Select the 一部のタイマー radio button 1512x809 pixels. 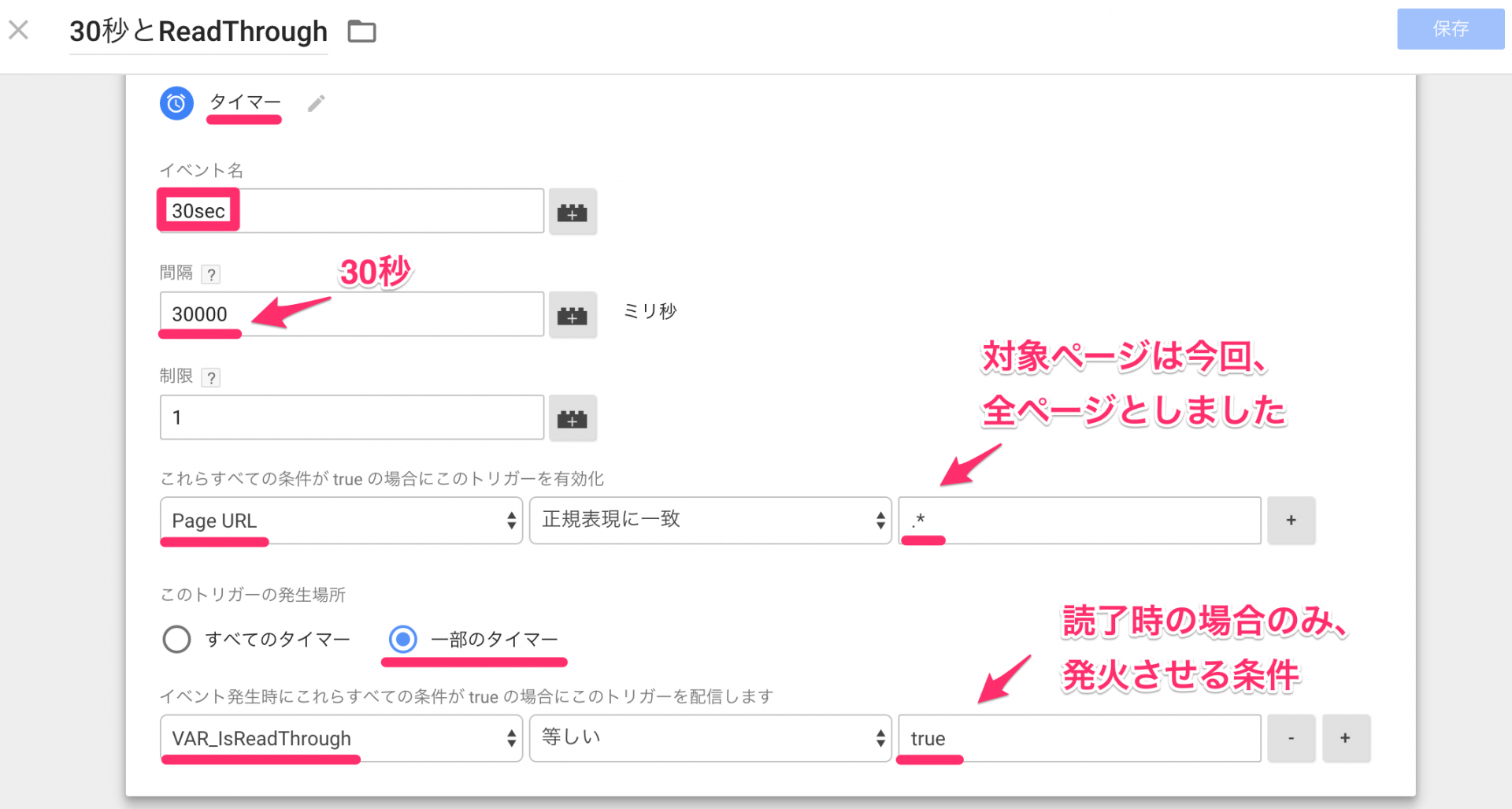403,639
